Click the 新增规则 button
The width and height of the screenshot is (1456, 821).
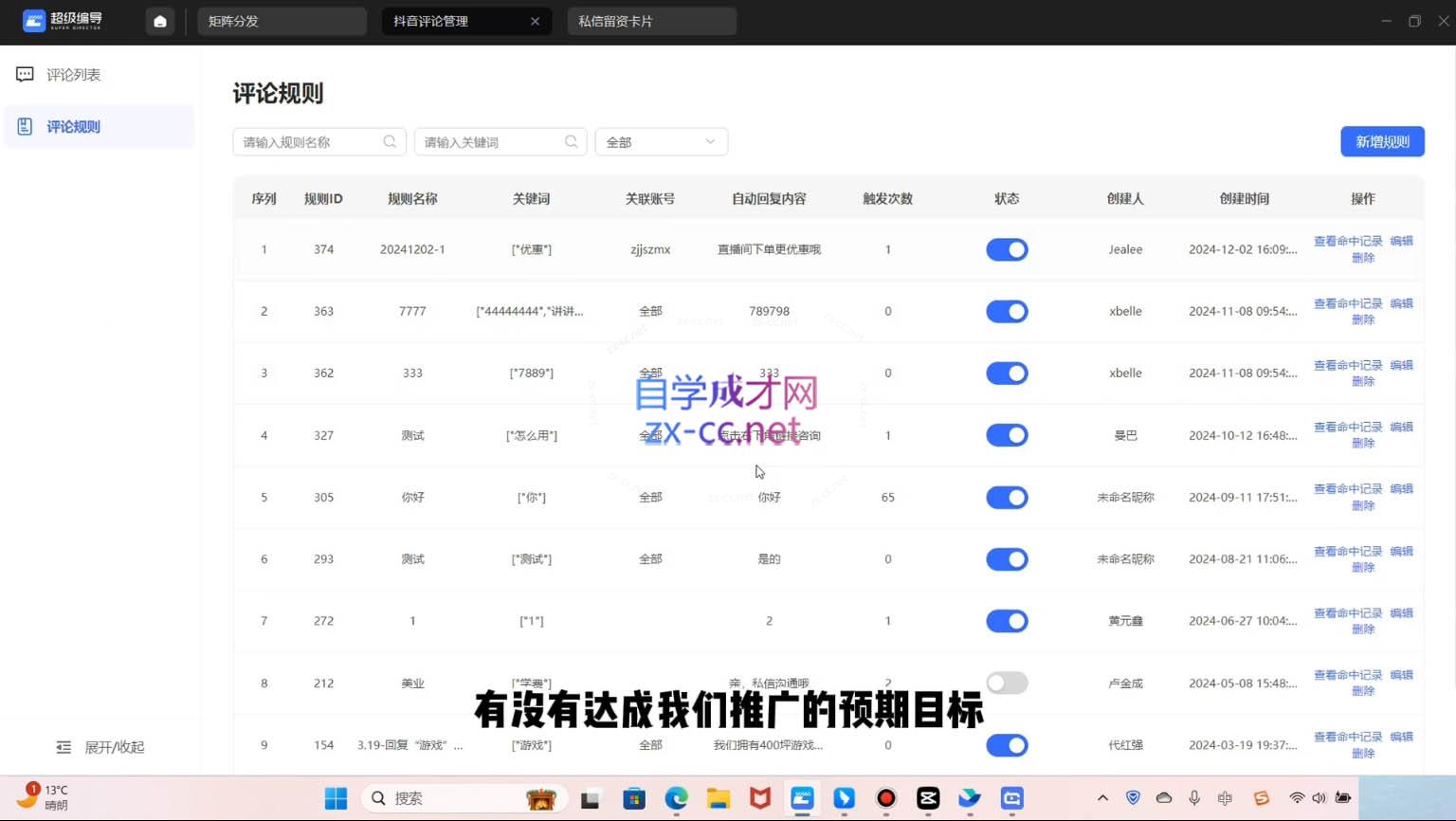pos(1382,141)
